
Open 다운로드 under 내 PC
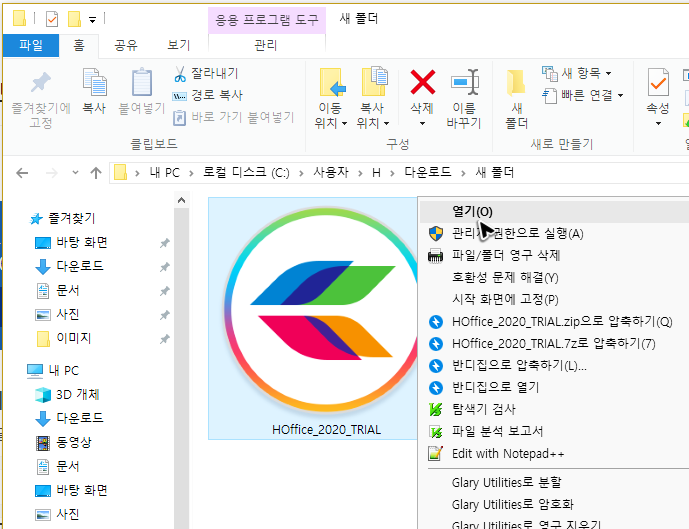pyautogui.click(x=80, y=418)
